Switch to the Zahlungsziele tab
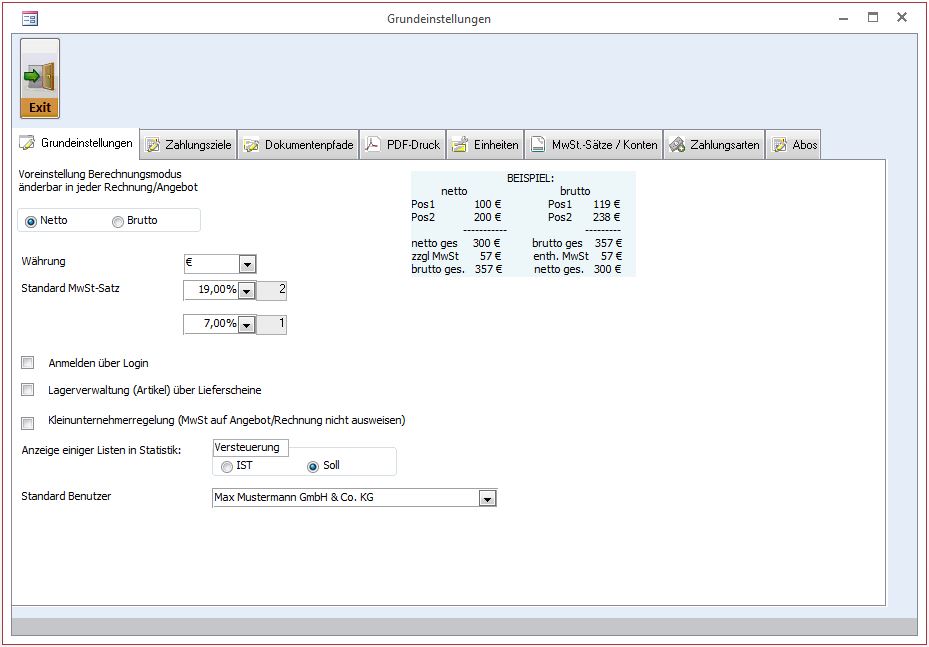 189,145
